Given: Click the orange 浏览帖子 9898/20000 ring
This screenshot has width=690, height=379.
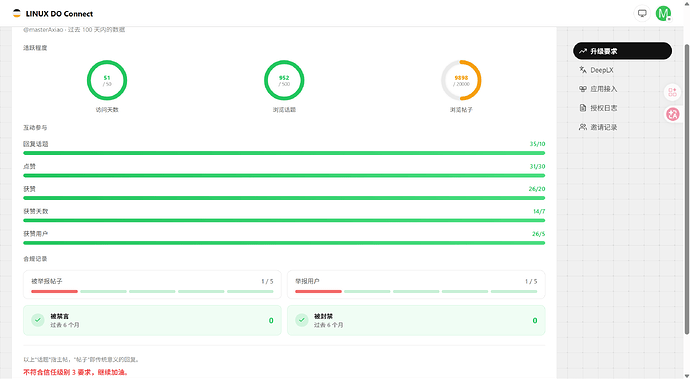Looking at the screenshot, I should click(461, 81).
